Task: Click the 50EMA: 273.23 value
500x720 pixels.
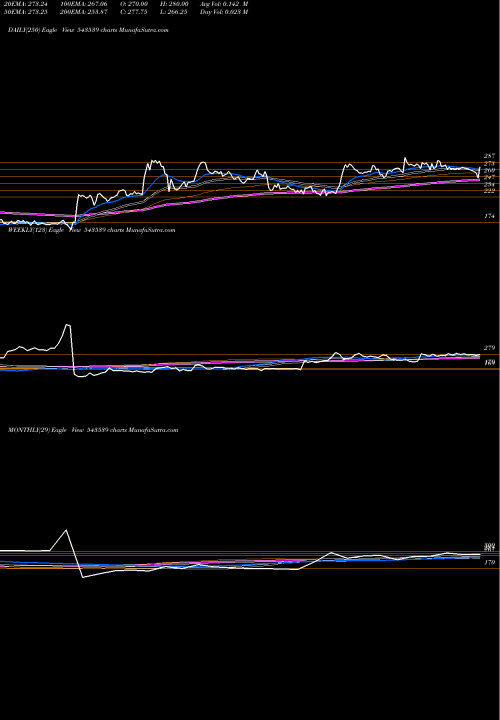Action: tap(25, 12)
